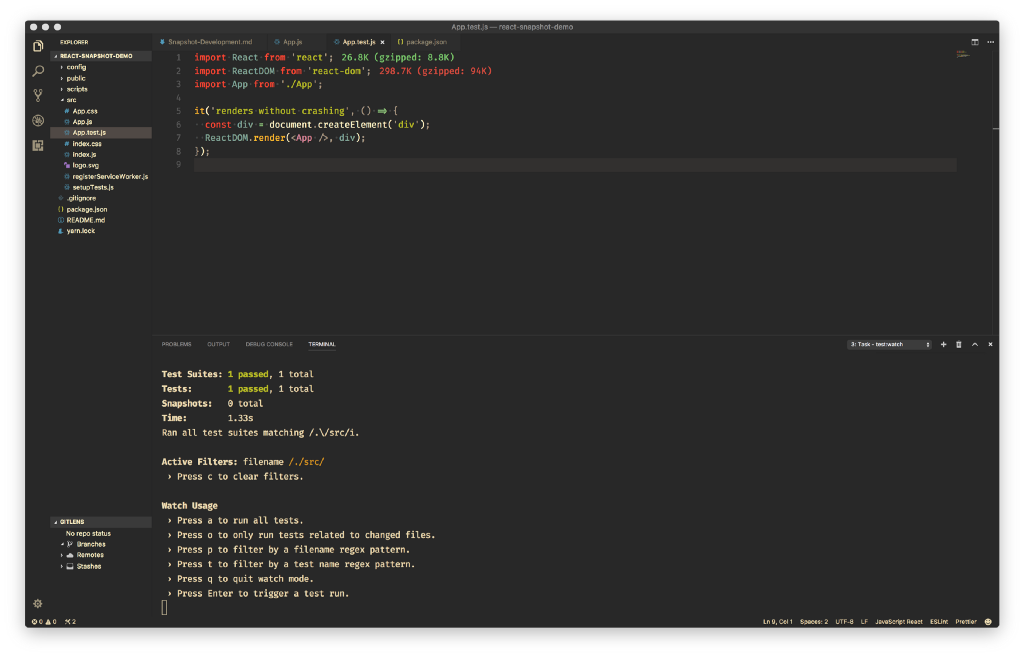Switch to the package.json editor tab
Screen dimensions: 1024x657
click(425, 42)
